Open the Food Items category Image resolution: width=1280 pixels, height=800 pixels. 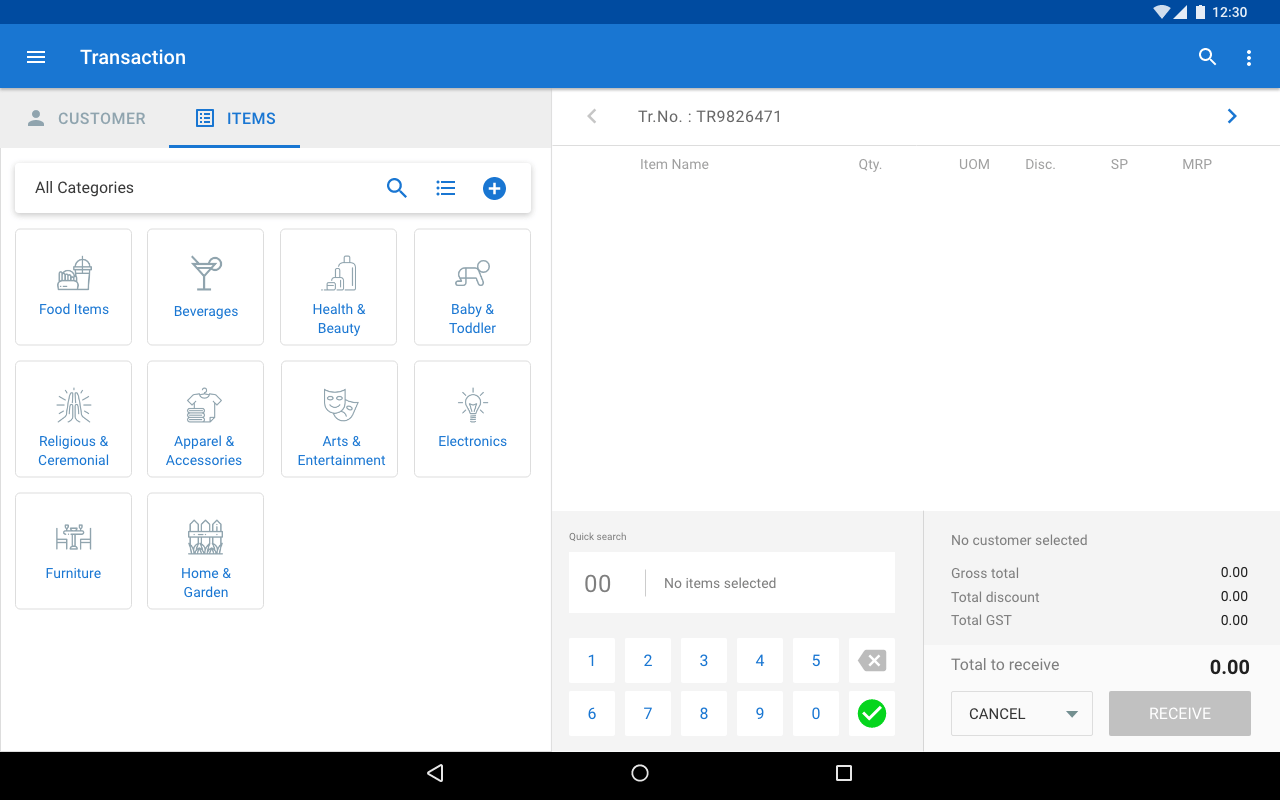coord(74,287)
